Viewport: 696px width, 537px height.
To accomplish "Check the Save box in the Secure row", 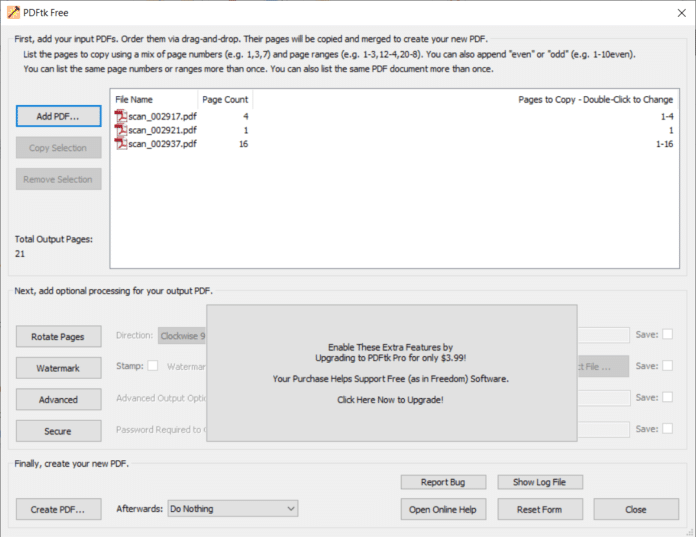I will (x=667, y=429).
